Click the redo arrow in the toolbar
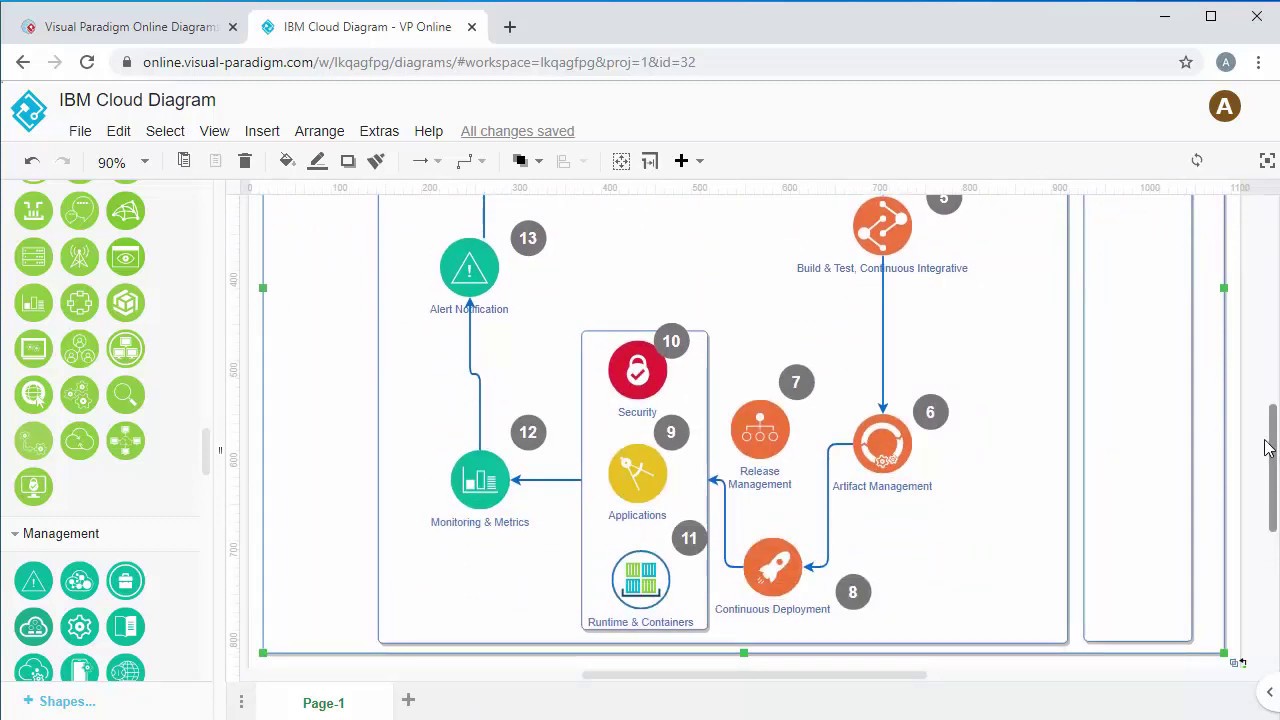This screenshot has width=1280, height=720. click(x=63, y=161)
